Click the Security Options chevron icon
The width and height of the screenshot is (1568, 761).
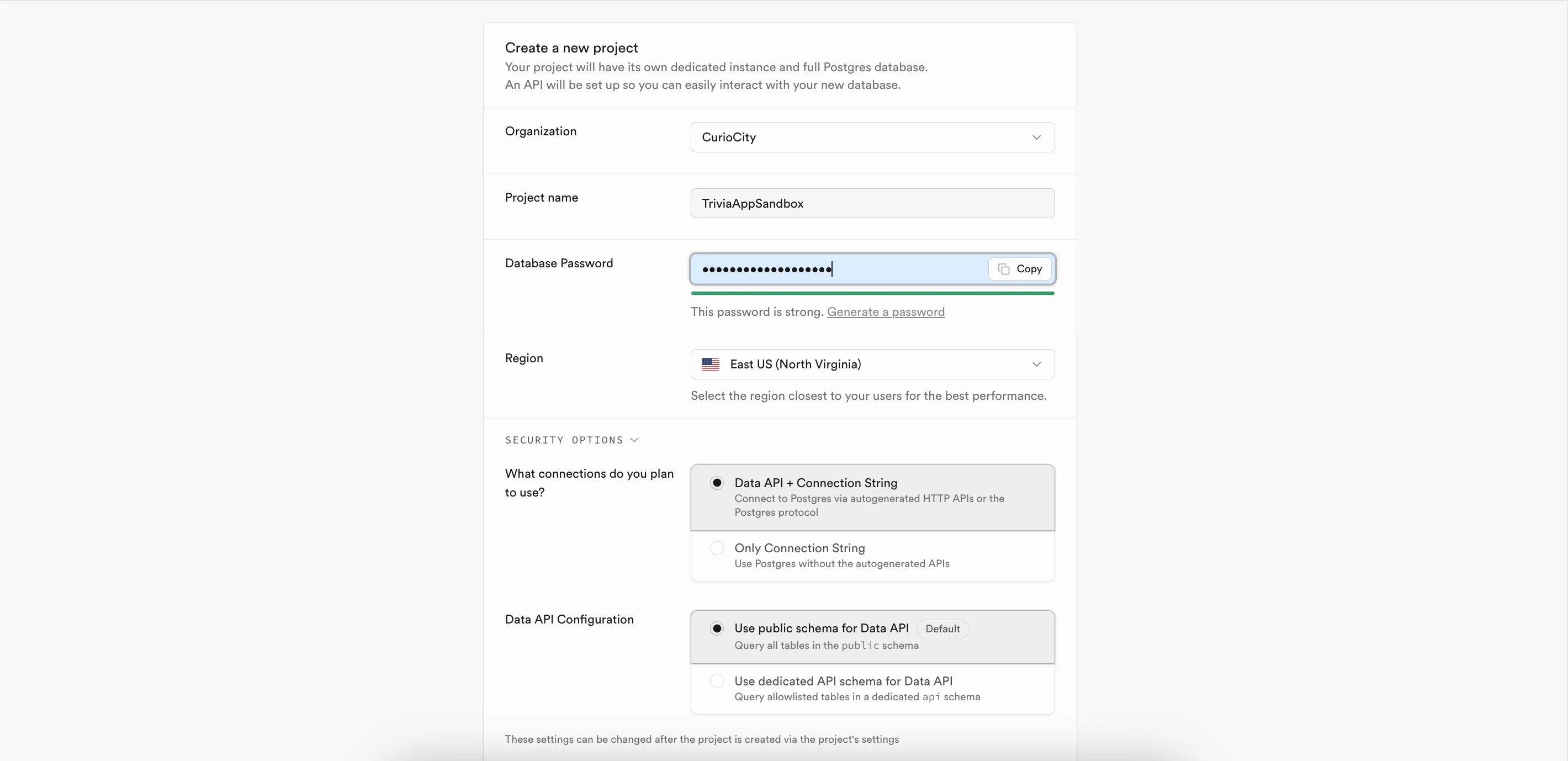634,440
